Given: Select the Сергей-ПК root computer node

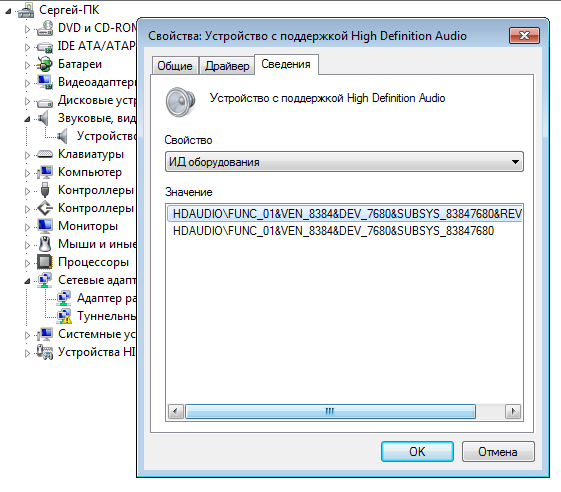Looking at the screenshot, I should 69,10.
